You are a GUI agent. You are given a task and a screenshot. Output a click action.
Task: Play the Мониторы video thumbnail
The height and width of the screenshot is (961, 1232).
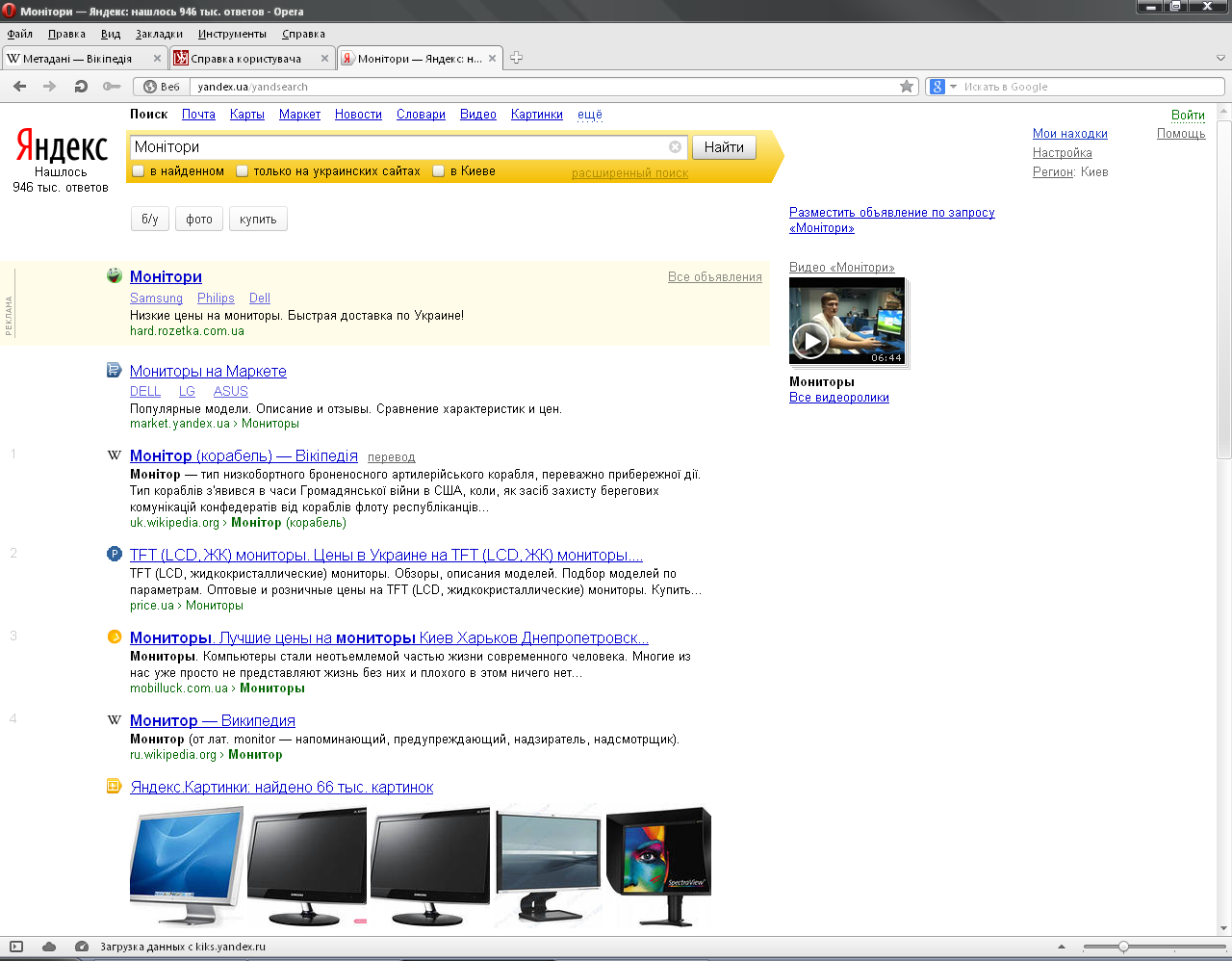[810, 340]
